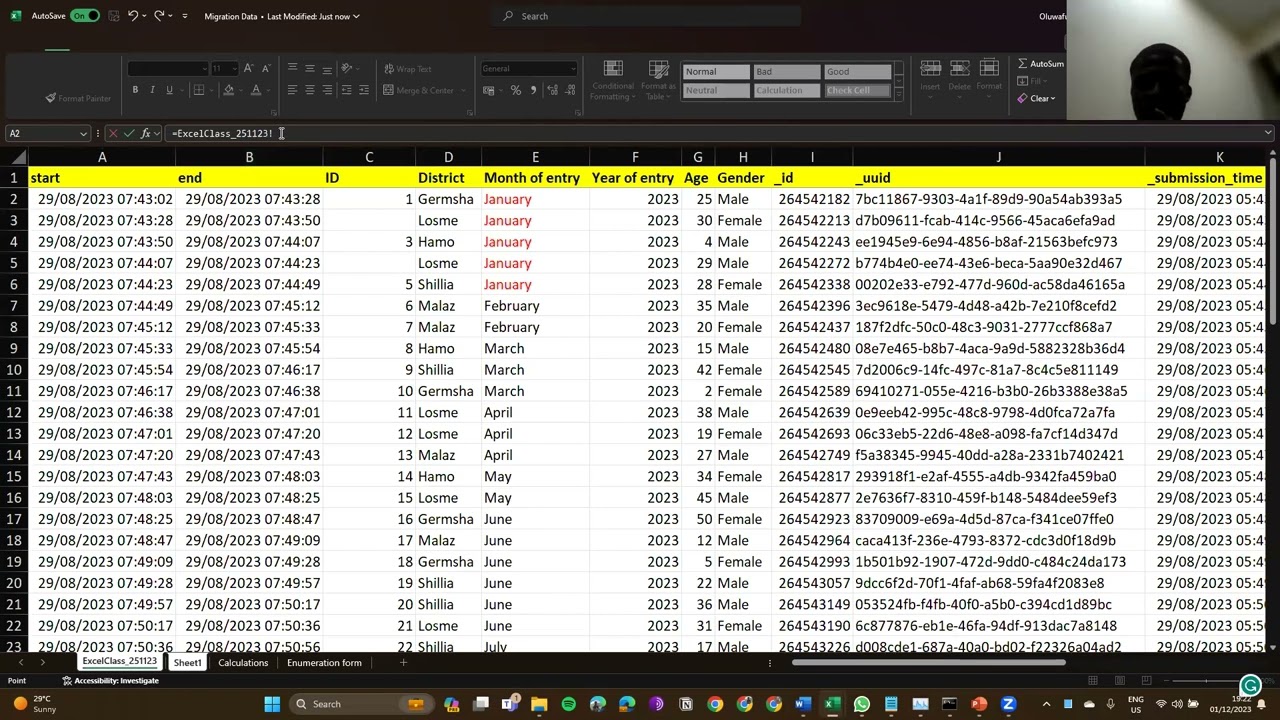Open Conditional Formatting menu
Image resolution: width=1280 pixels, height=720 pixels.
613,81
